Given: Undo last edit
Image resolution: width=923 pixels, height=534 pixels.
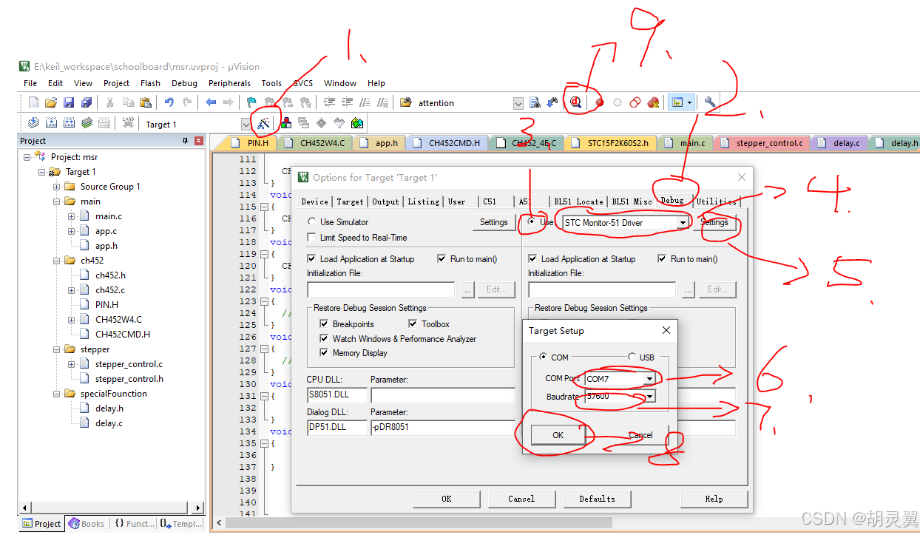Looking at the screenshot, I should 169,102.
